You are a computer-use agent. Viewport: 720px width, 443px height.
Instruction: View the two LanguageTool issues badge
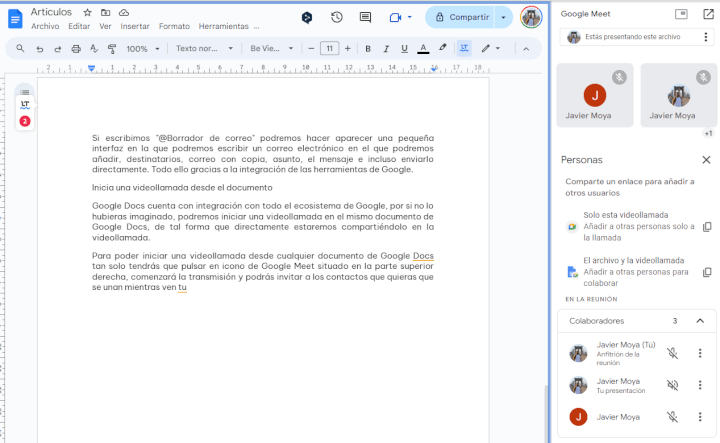point(25,121)
